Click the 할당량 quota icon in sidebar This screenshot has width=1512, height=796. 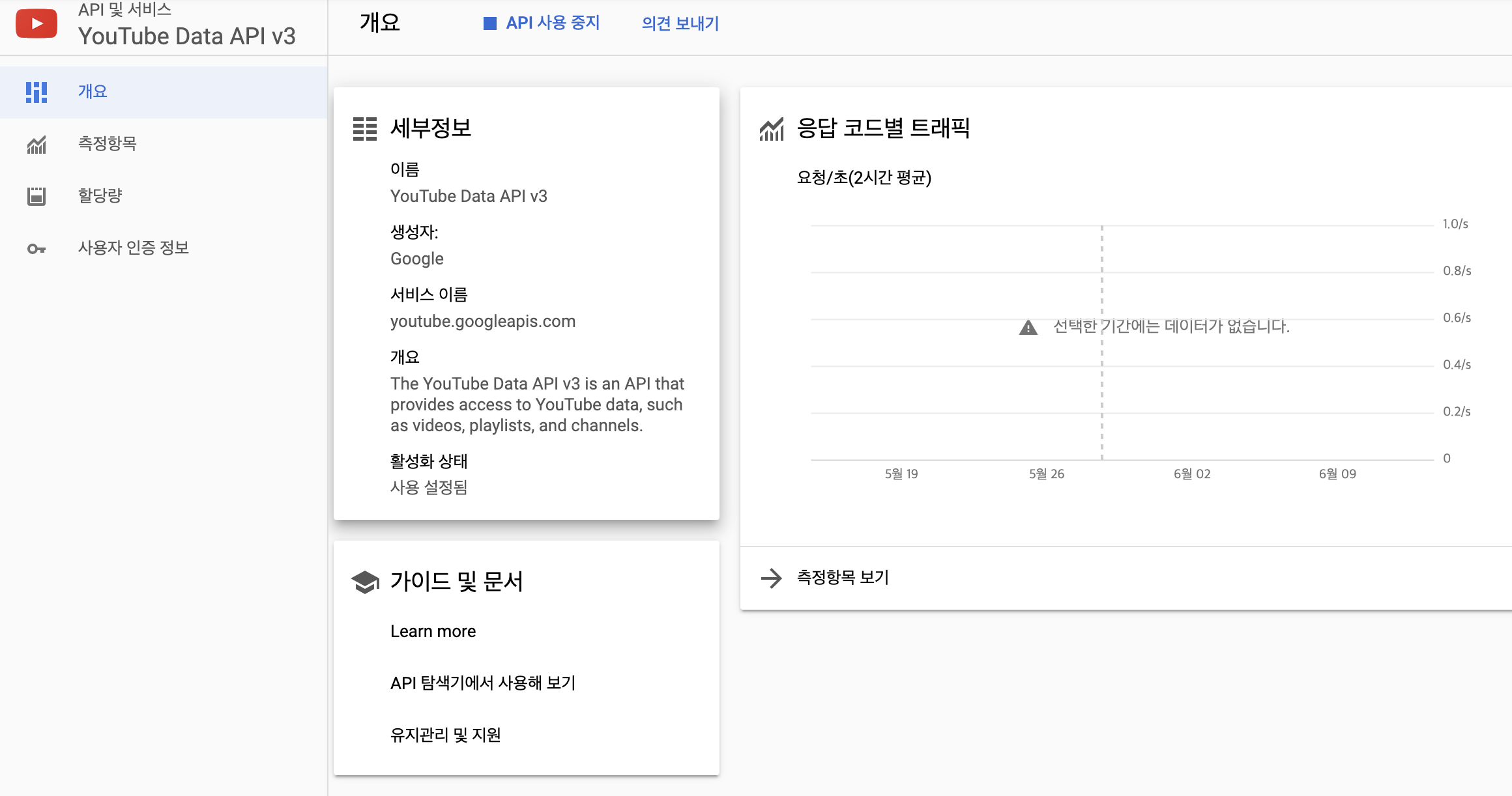[x=36, y=196]
